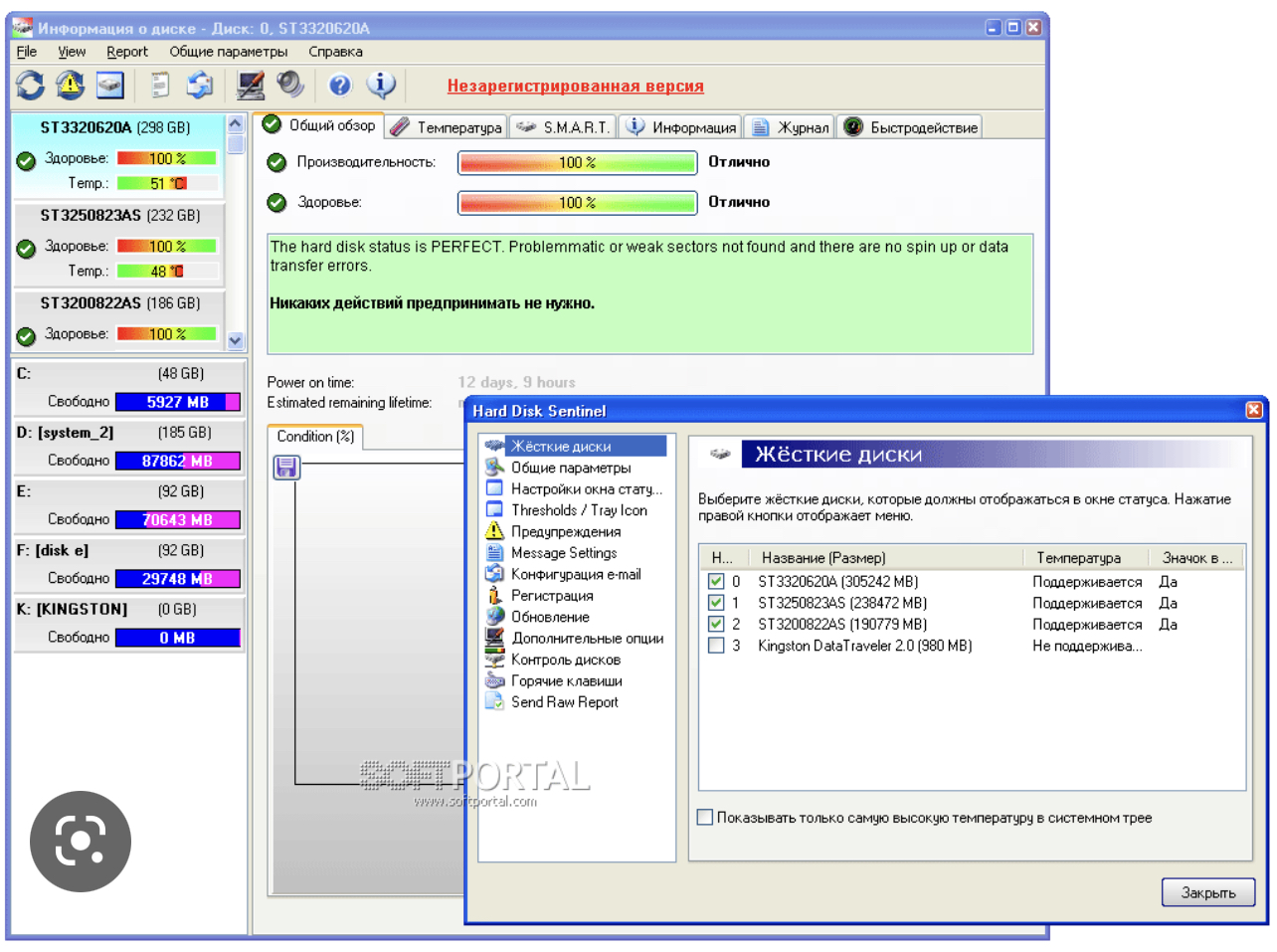Open the File menu
Screen dimensions: 1277x952
(27, 52)
